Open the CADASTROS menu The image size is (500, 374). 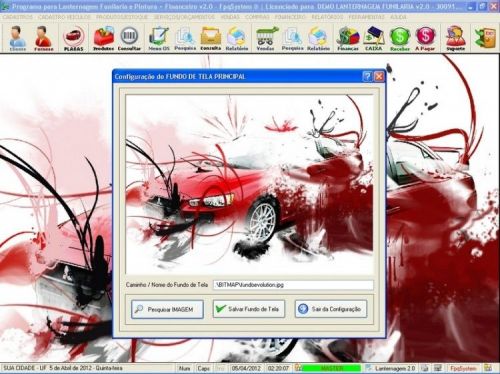18,17
